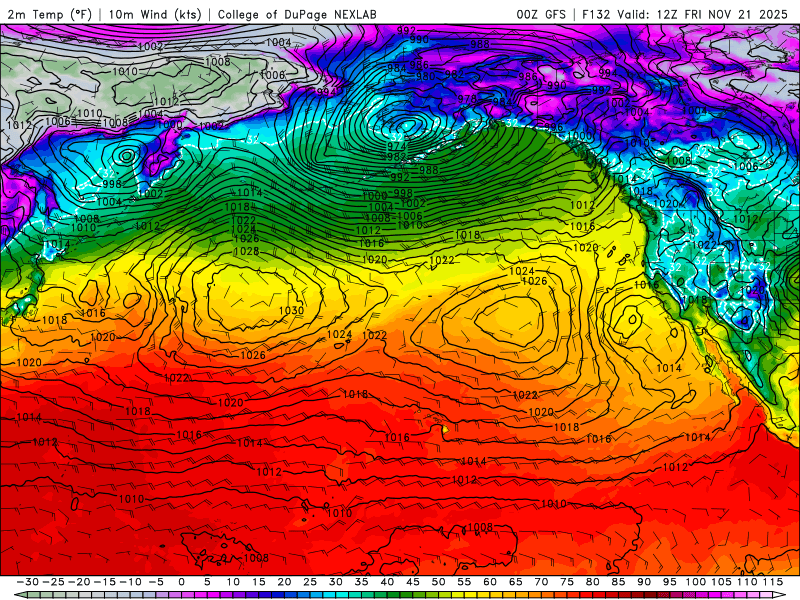
Task: Click the 40 value on temperature scale
Action: (387, 582)
